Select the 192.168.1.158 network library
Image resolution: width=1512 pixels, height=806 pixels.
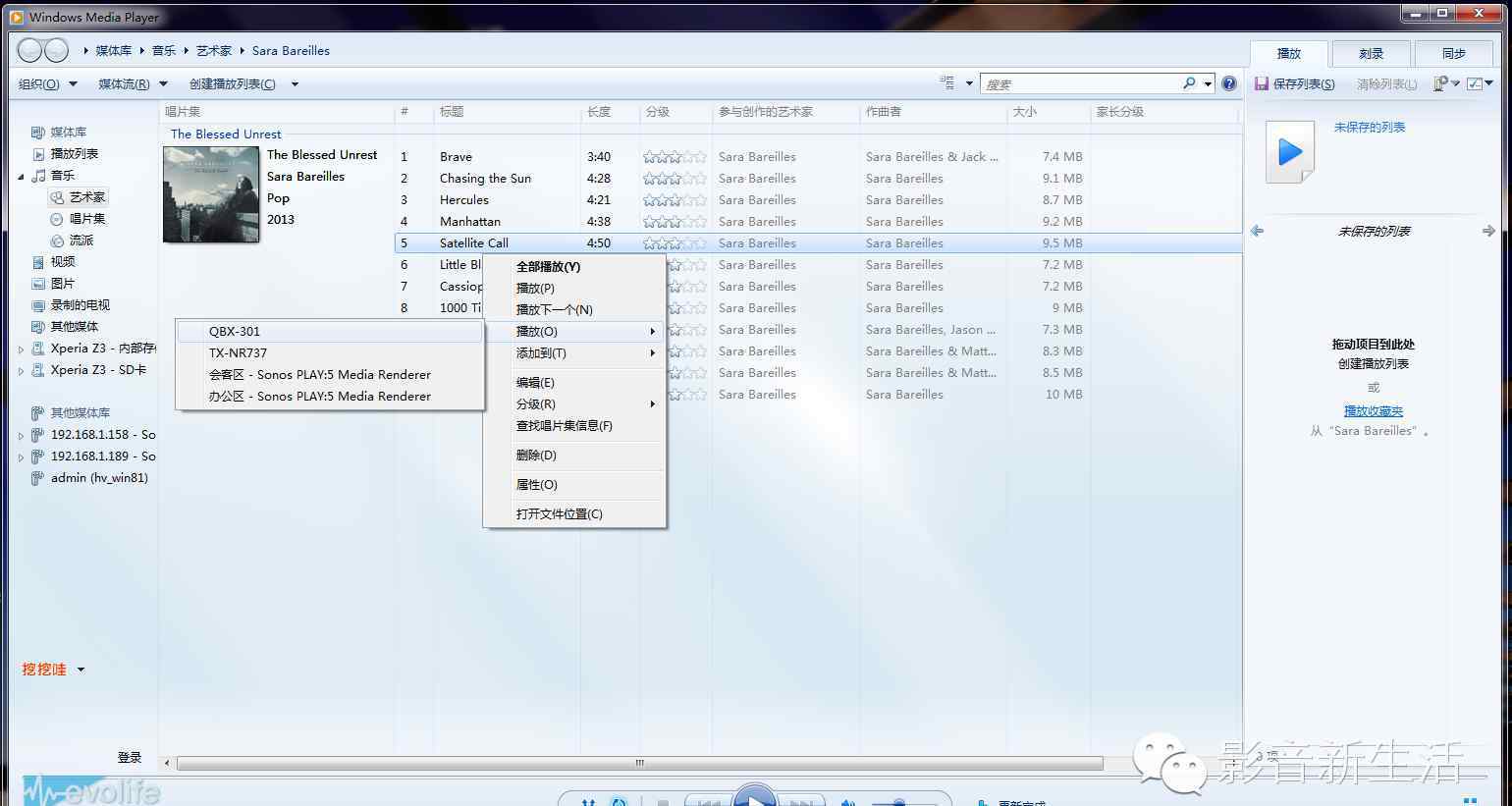pos(93,434)
